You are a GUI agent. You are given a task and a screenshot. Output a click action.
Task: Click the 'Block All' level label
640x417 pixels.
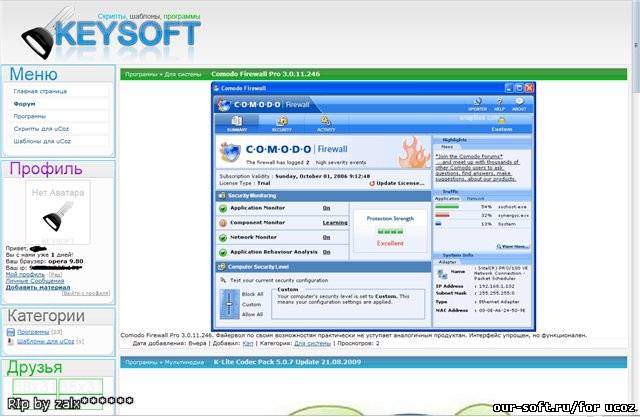[253, 294]
